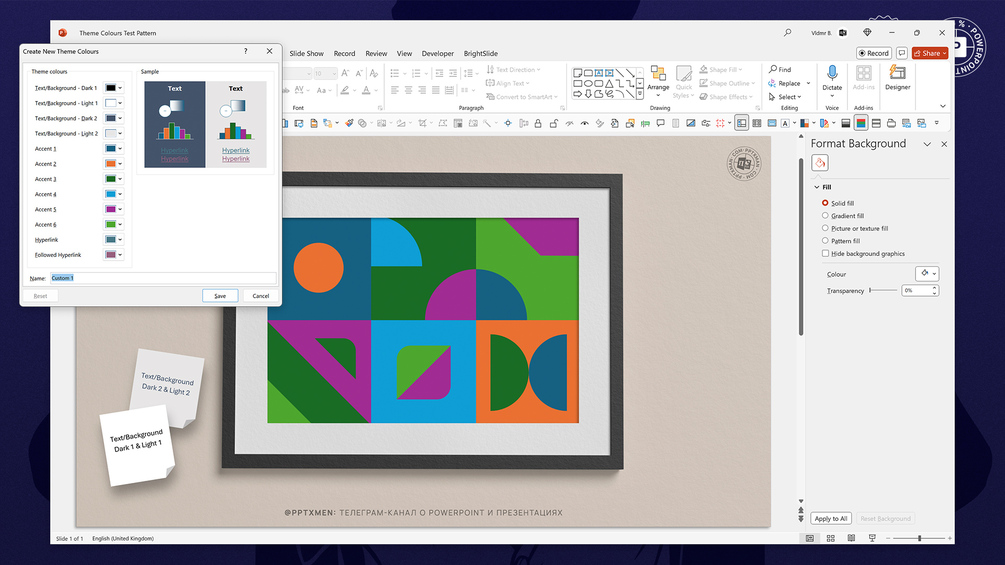Click the comment bubble icon in quick toolbar
This screenshot has height=565, width=1005.
click(x=660, y=123)
